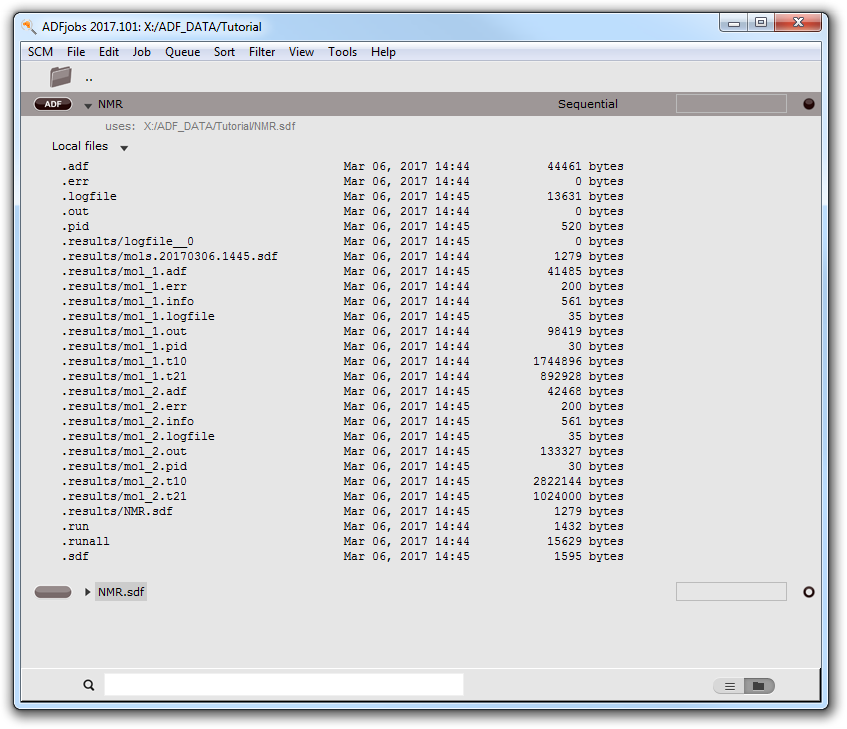This screenshot has height=729, width=847.
Task: Collapse the NMR job details
Action: 88,106
